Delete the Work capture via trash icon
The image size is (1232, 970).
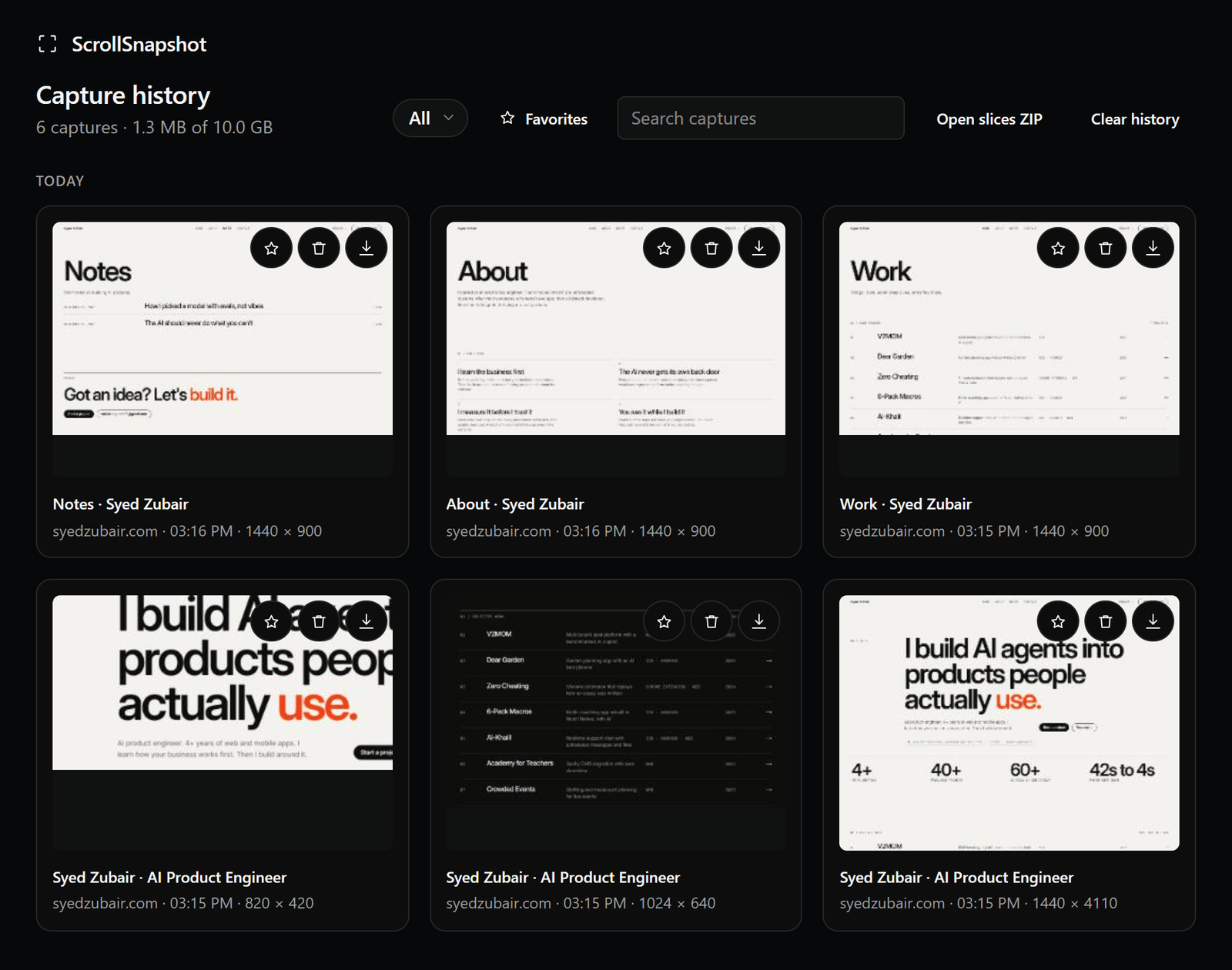click(1106, 248)
